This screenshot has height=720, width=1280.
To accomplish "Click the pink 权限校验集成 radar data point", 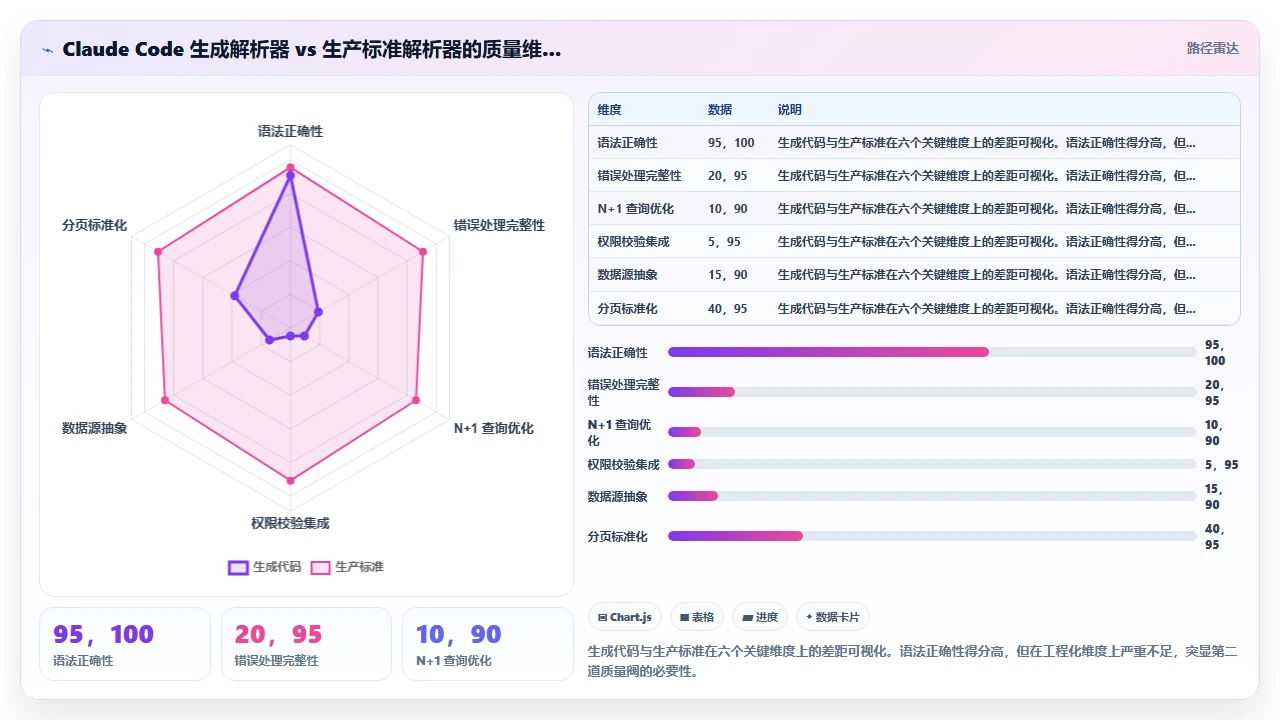I will (x=290, y=481).
